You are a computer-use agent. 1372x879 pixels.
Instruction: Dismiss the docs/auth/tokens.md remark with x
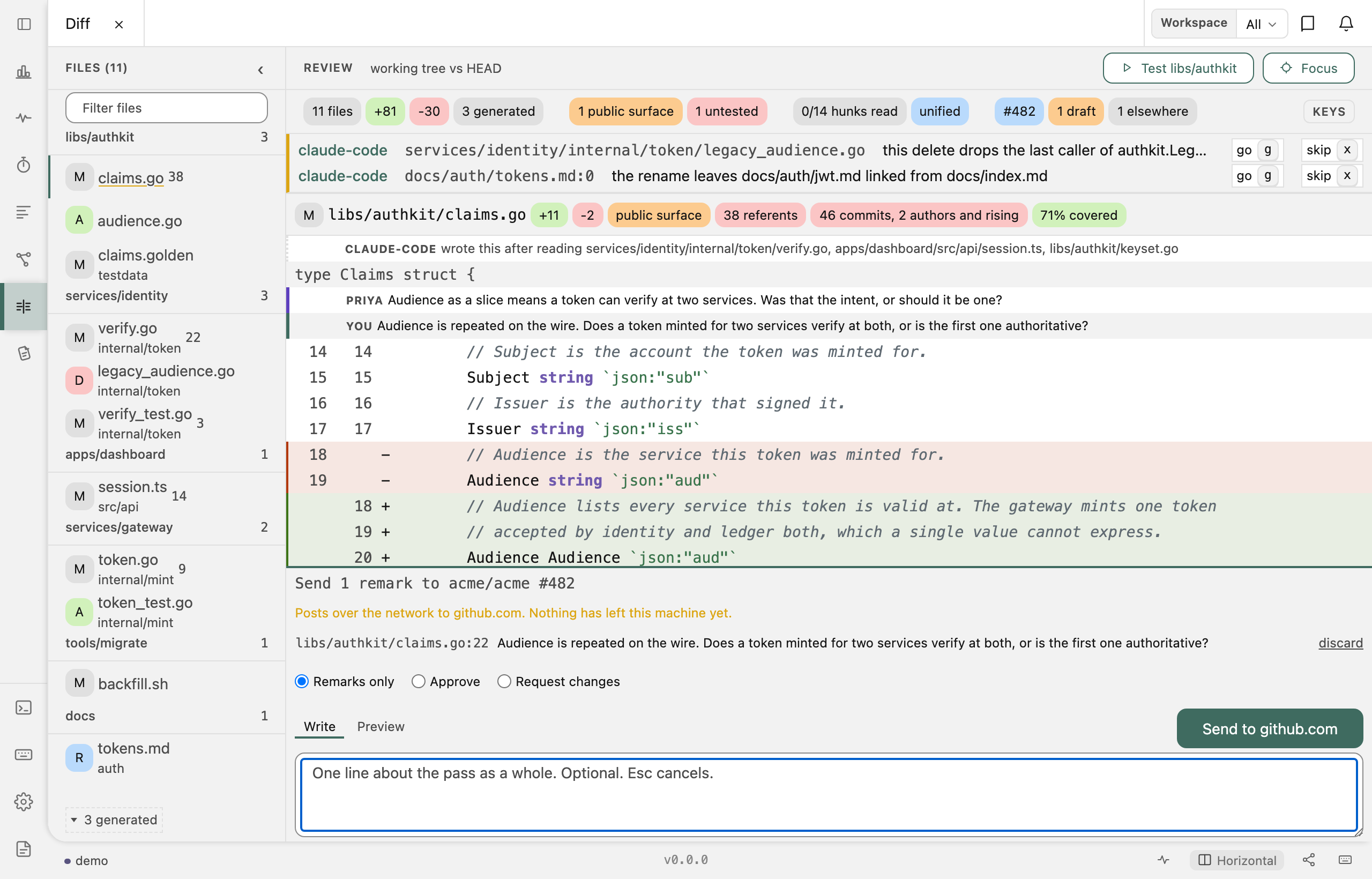click(1347, 176)
